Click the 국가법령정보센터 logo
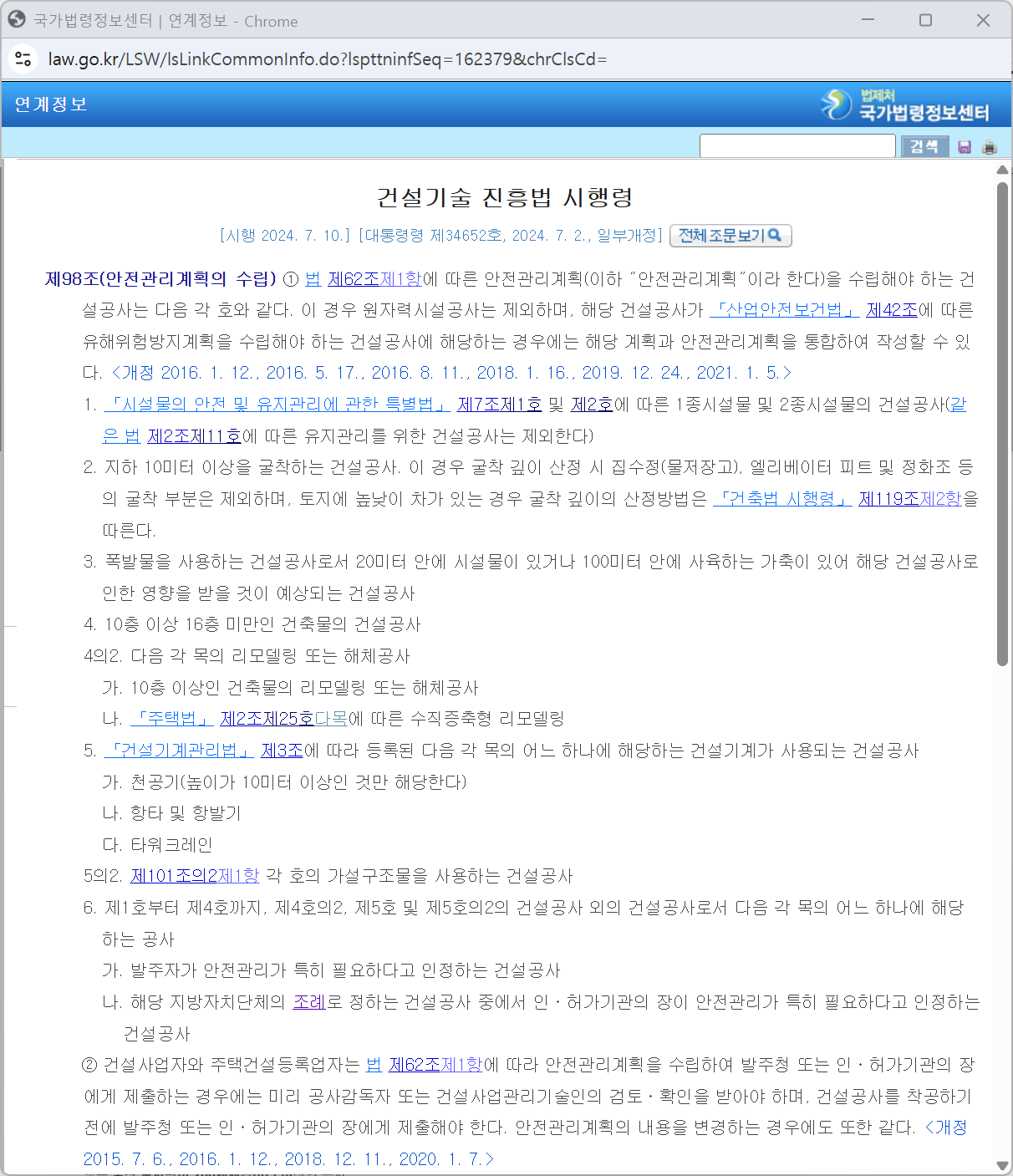This screenshot has width=1013, height=1176. click(905, 104)
